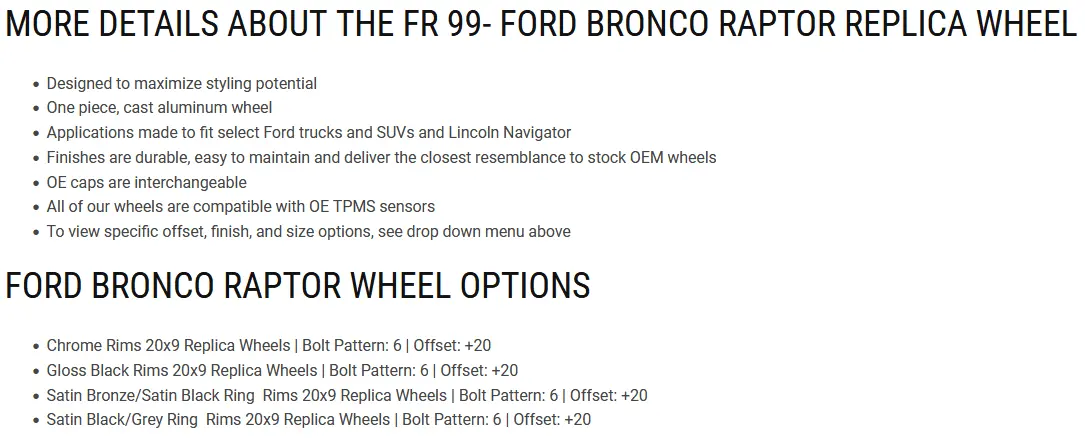Select the 'One piece, cast aluminum wheel' line

tap(159, 108)
